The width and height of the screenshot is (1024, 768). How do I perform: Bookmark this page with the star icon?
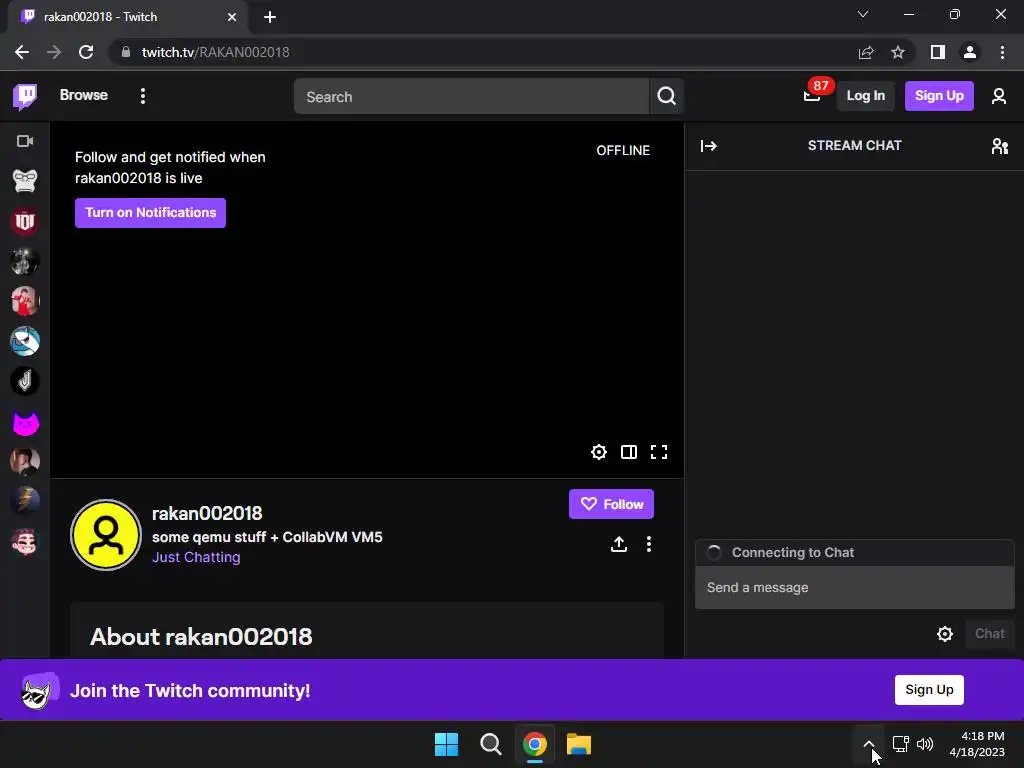pyautogui.click(x=898, y=52)
